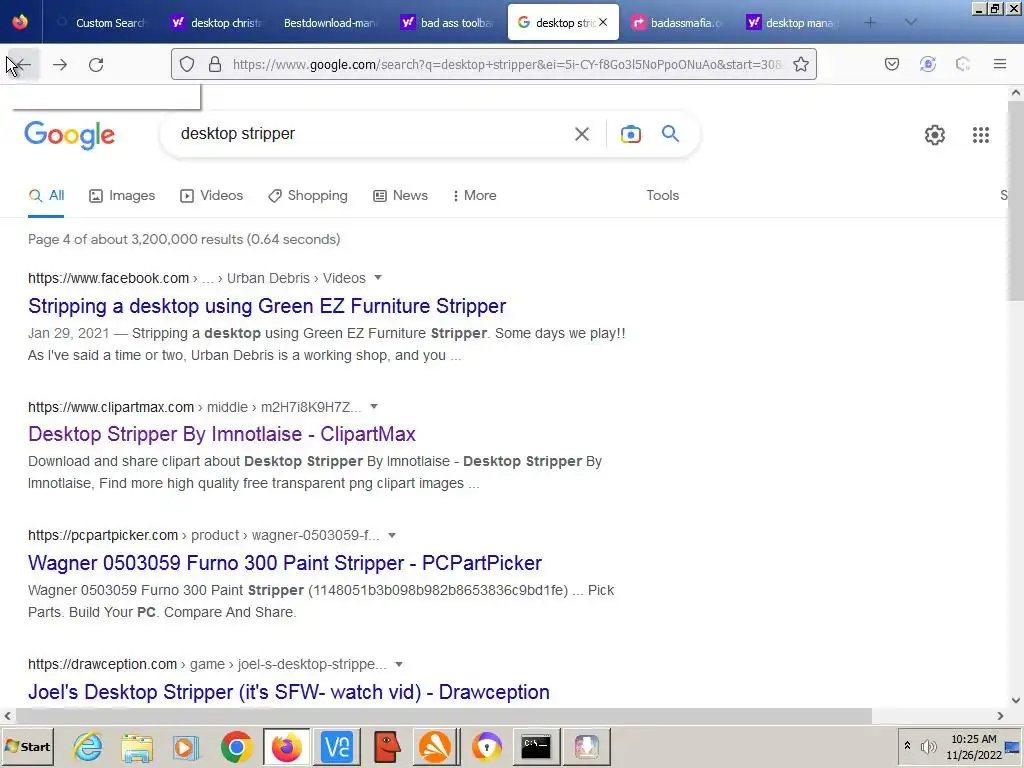Click the horizontal scrollbar thumb

point(443,716)
